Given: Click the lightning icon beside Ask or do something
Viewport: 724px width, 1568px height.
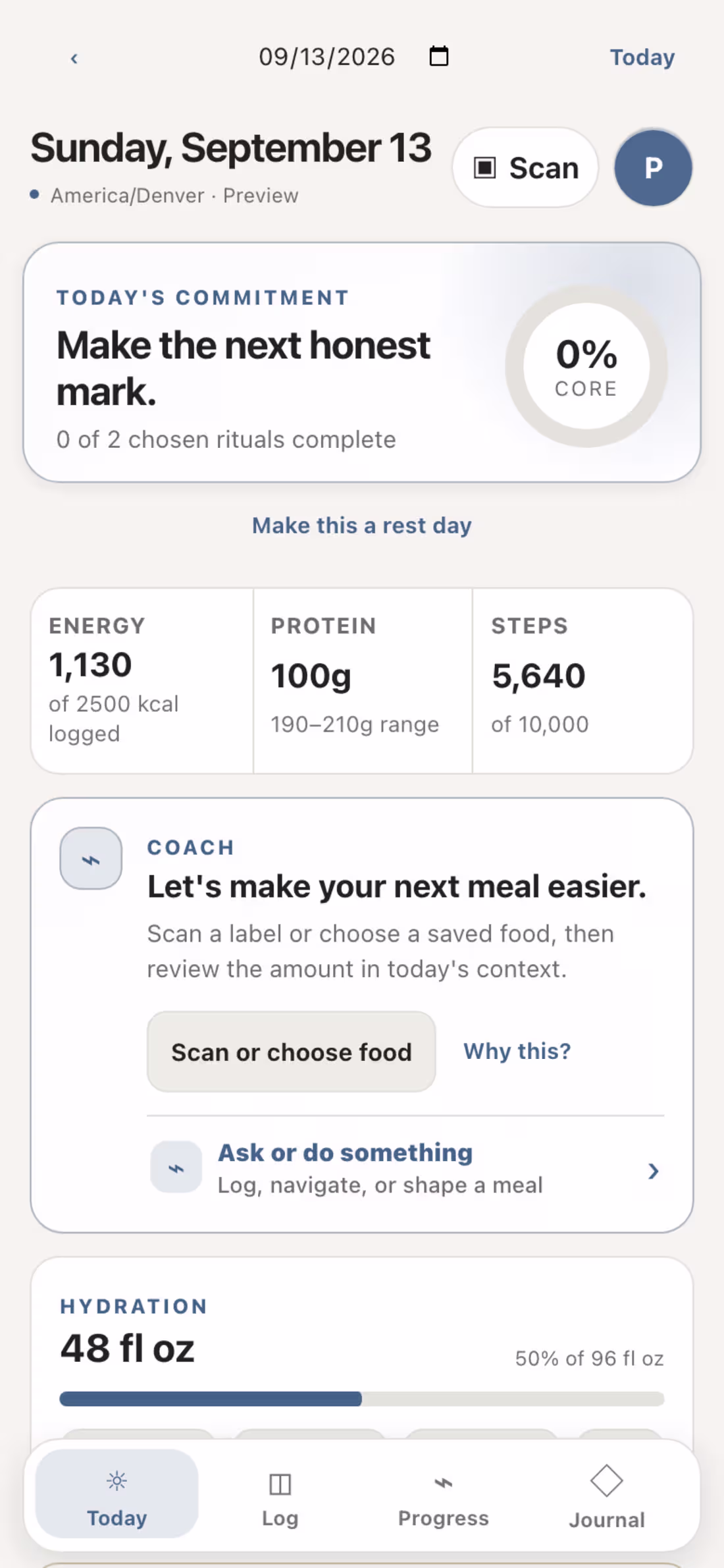Looking at the screenshot, I should [176, 1168].
